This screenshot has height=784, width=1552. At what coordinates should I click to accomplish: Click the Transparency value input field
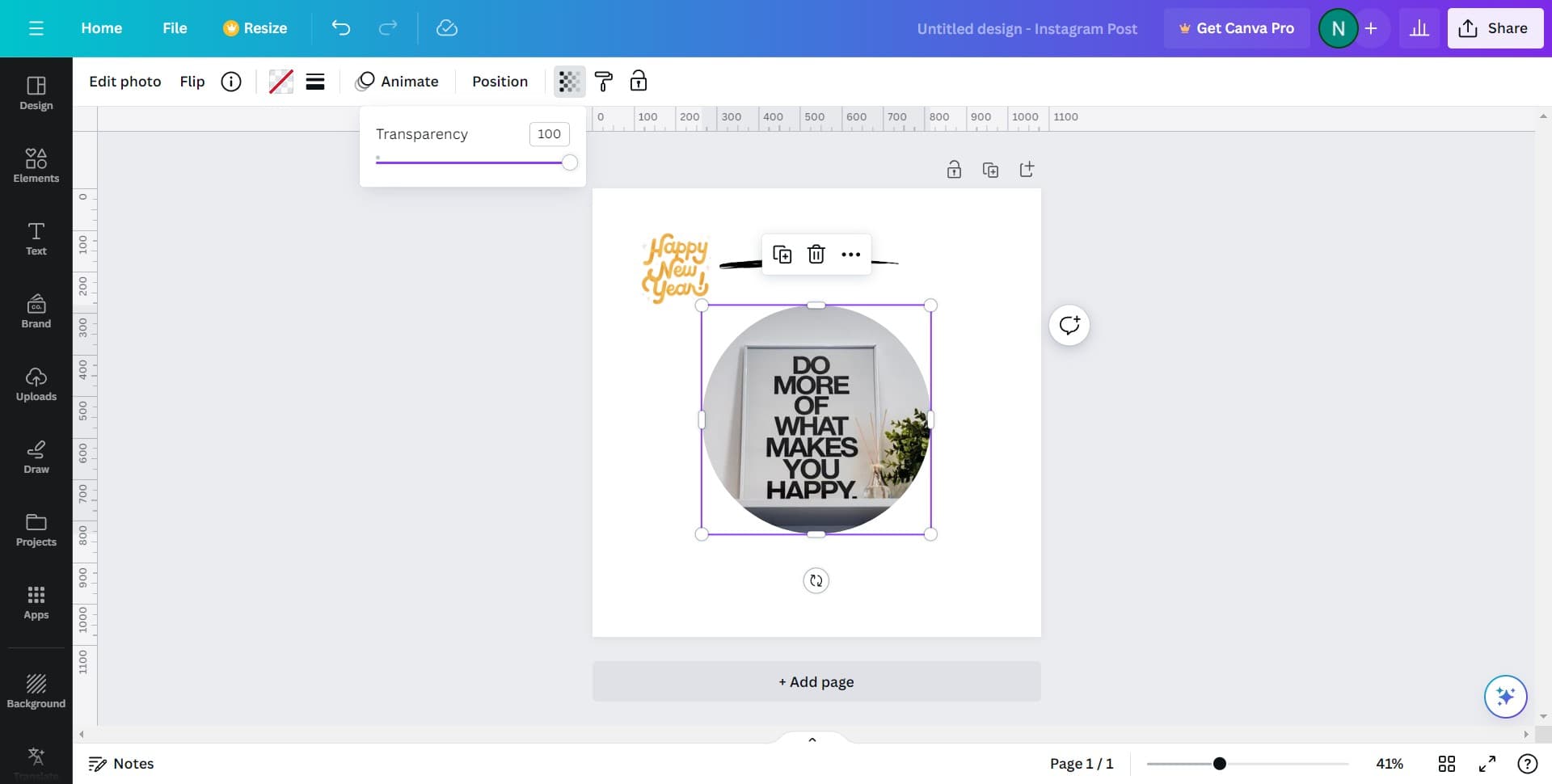pos(549,134)
